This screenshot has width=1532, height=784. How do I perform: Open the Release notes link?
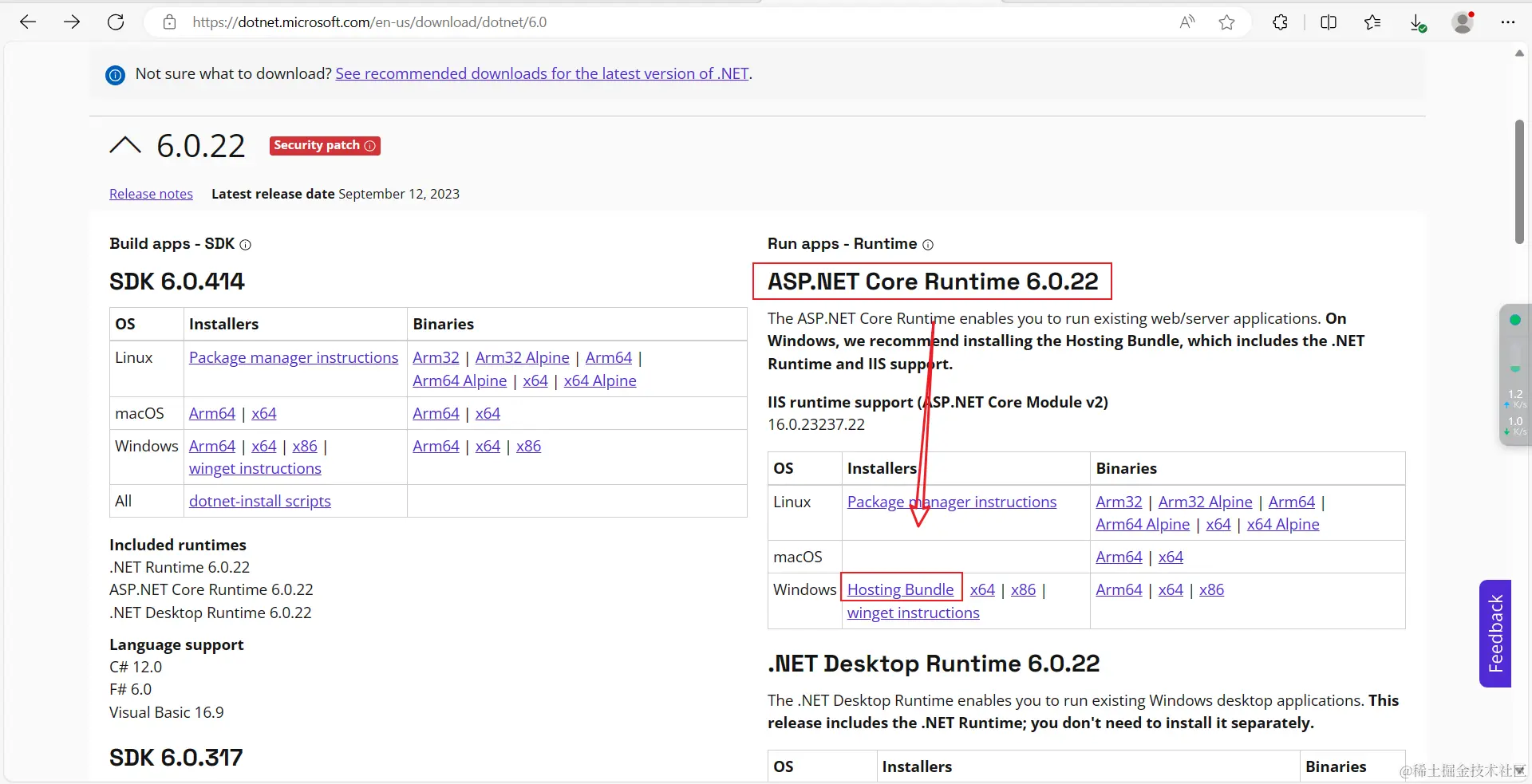pyautogui.click(x=151, y=194)
